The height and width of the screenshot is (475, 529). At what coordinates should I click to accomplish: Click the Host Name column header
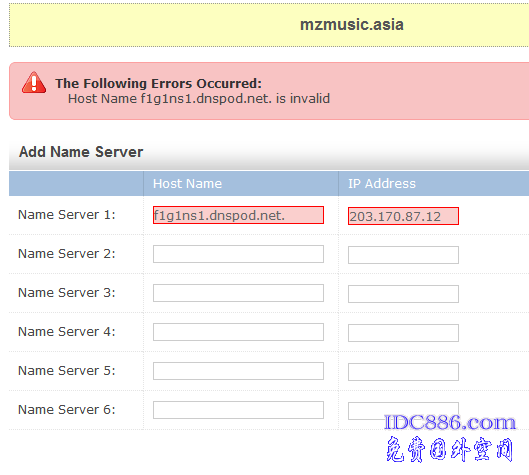point(187,184)
